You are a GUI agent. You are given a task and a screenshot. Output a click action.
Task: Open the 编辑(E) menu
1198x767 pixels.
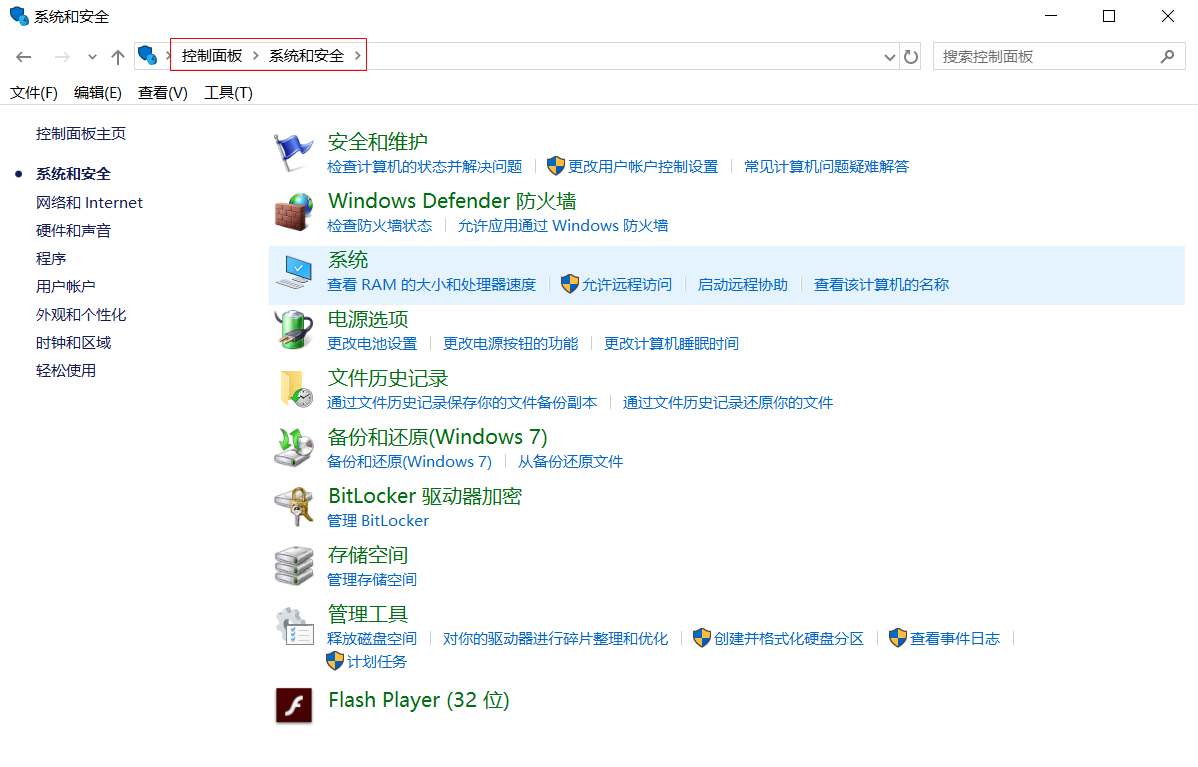pyautogui.click(x=98, y=92)
